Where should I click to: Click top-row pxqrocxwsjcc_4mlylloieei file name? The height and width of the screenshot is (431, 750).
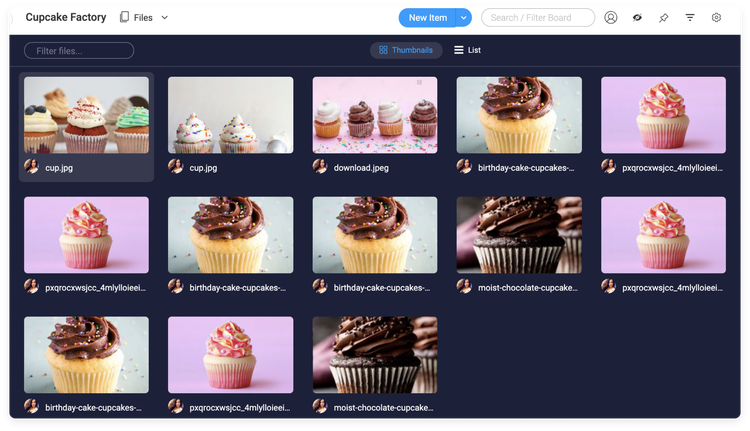[673, 168]
